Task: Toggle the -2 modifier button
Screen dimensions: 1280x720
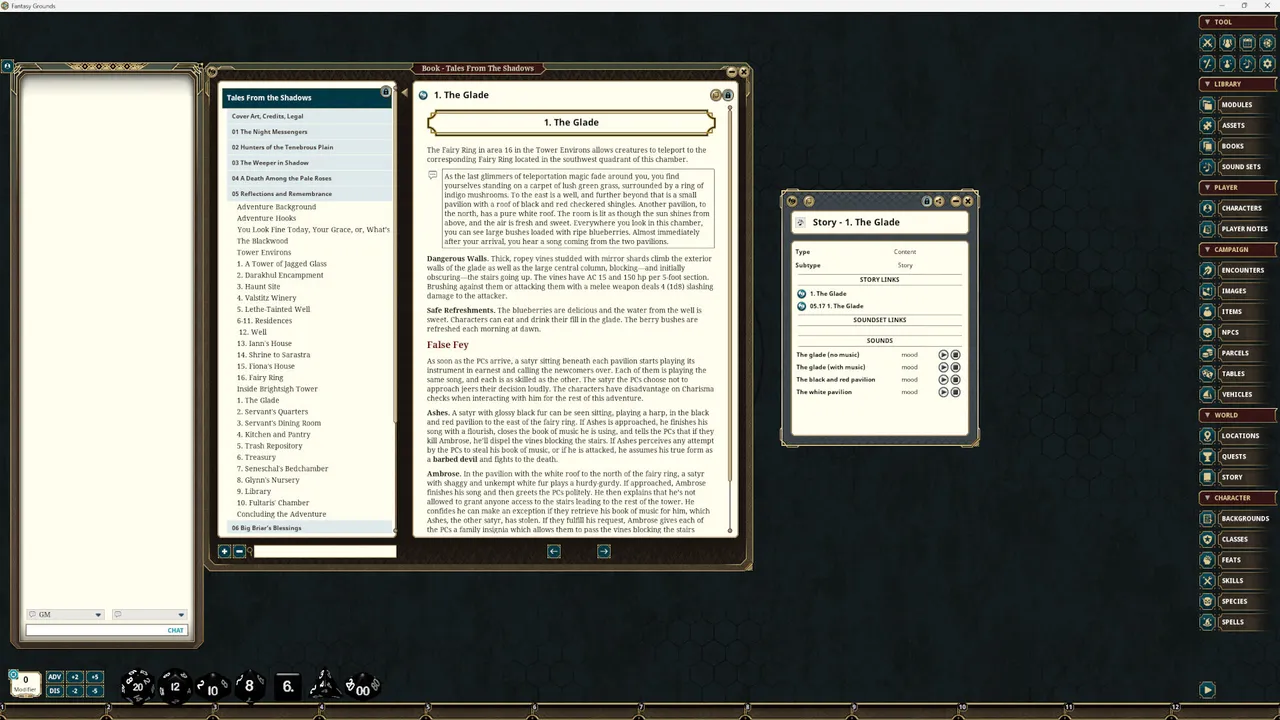Action: (76, 691)
